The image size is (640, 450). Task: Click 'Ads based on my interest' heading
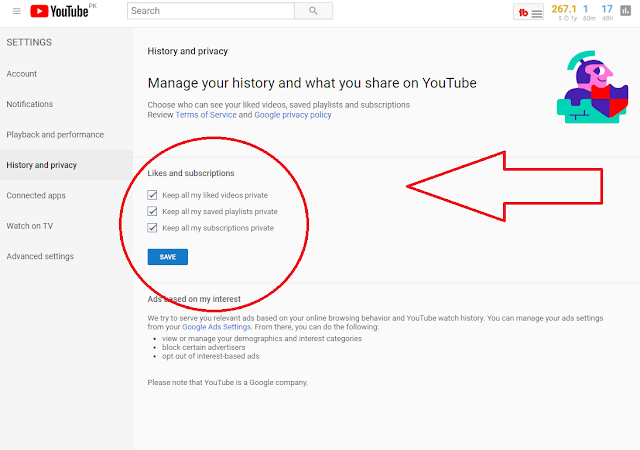pyautogui.click(x=194, y=299)
